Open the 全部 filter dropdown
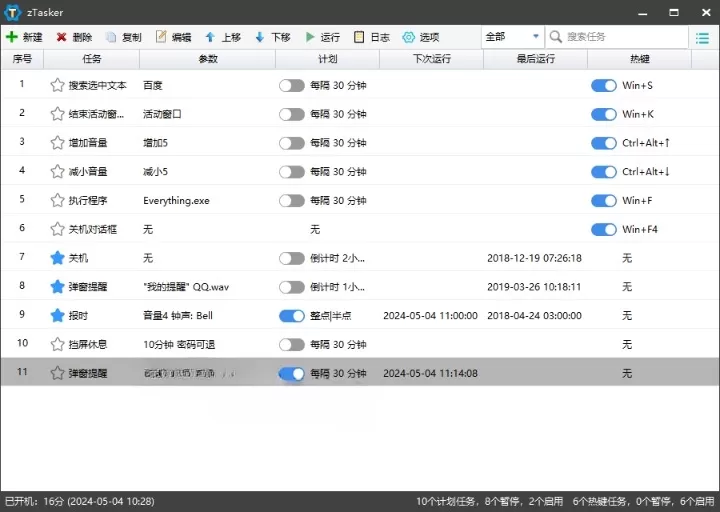The height and width of the screenshot is (512, 720). [x=512, y=37]
